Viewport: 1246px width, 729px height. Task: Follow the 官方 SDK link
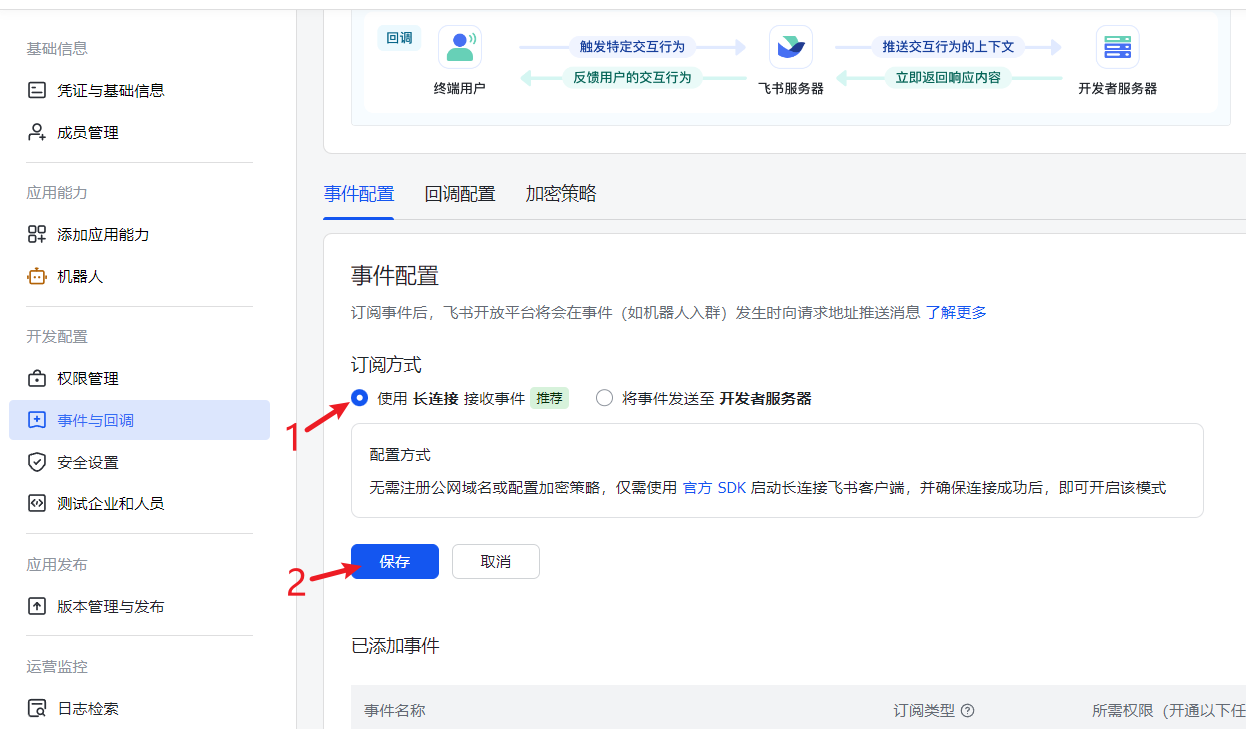(x=714, y=488)
